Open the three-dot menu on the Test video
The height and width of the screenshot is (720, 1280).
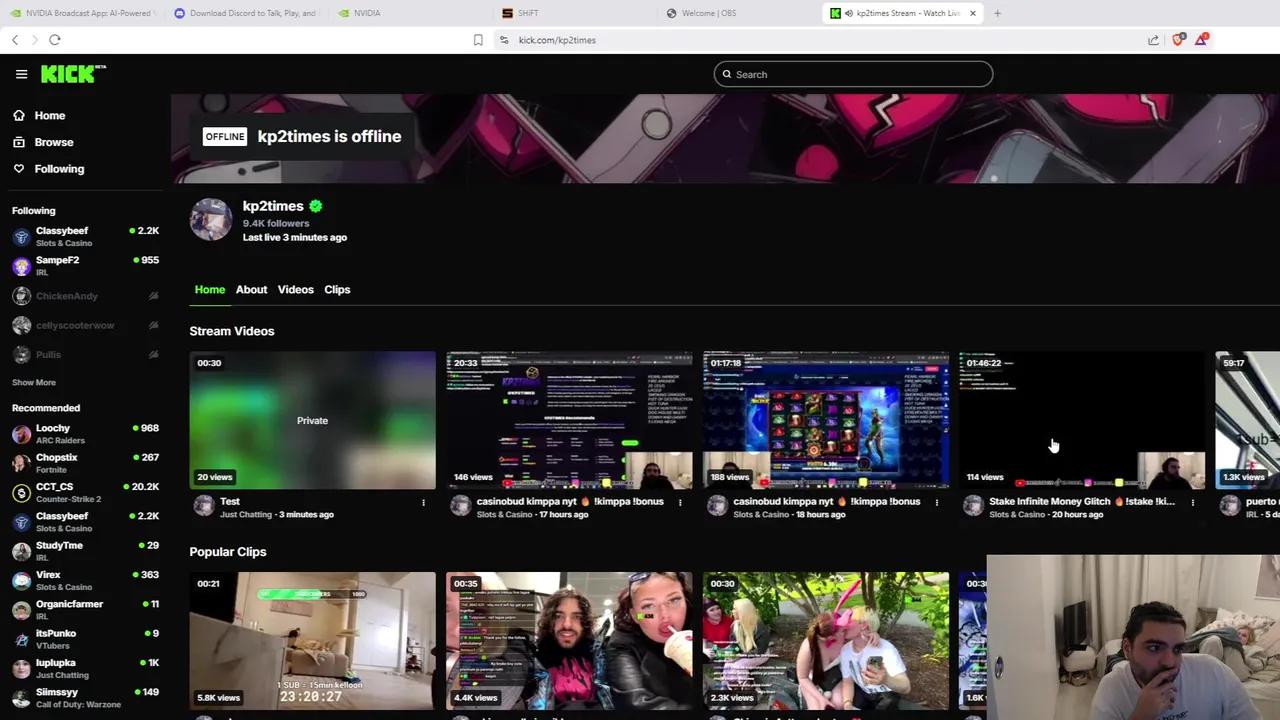[x=423, y=502]
